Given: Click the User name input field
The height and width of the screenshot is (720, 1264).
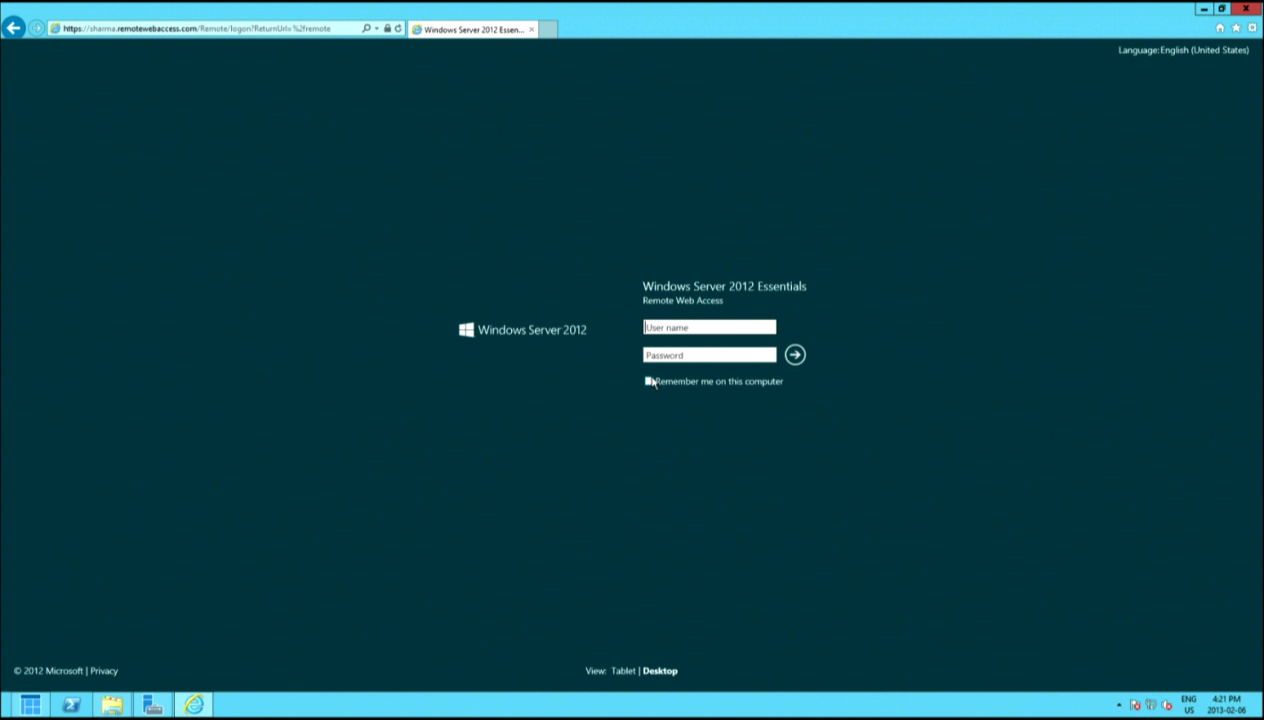Looking at the screenshot, I should (x=709, y=327).
